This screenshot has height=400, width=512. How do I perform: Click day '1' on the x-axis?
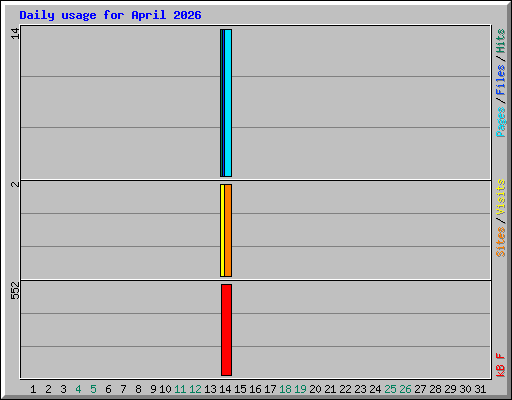click(33, 389)
